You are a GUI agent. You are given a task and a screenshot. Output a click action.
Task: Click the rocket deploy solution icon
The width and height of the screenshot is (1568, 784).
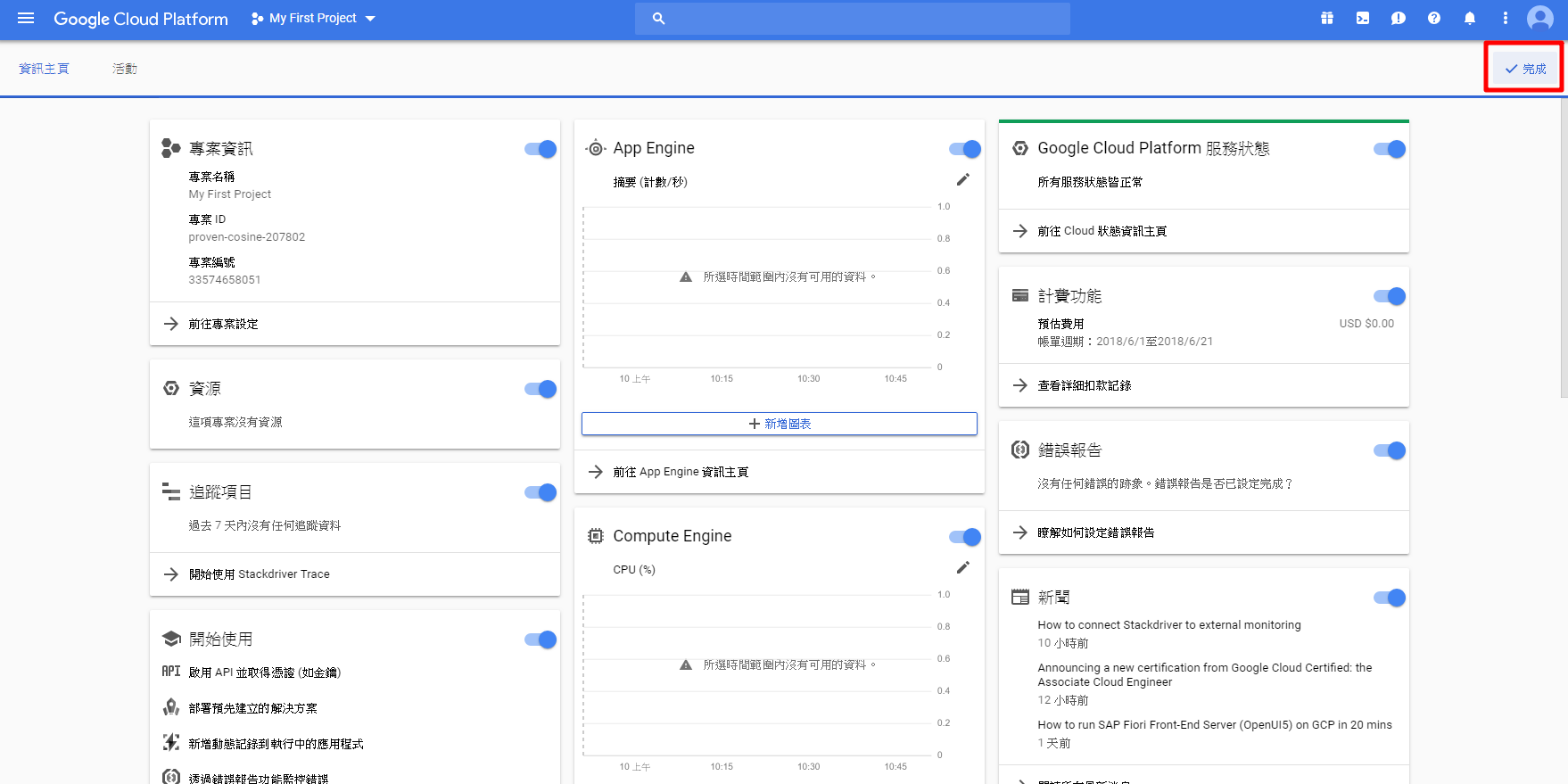tap(171, 707)
